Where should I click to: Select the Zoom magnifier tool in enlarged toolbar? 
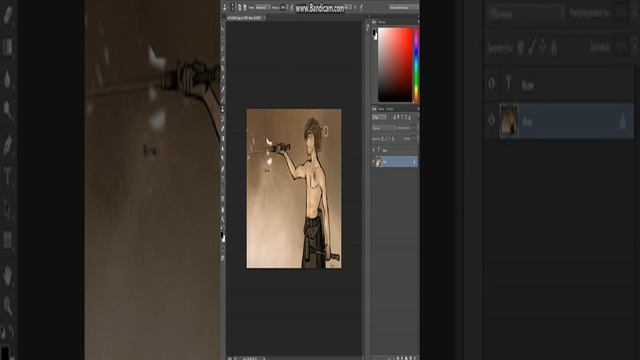[x=7, y=305]
